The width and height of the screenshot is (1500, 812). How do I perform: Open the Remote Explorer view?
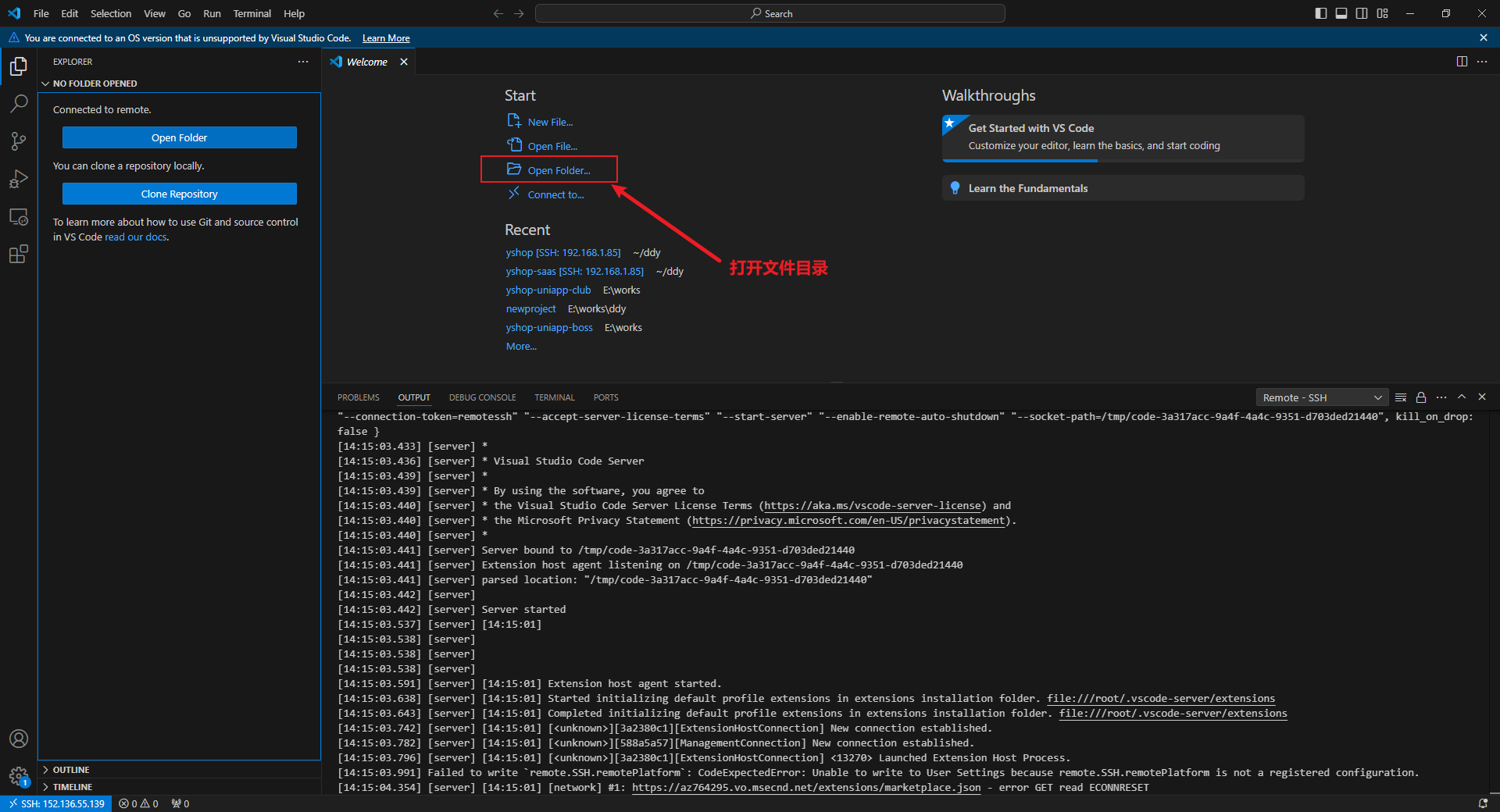(x=19, y=216)
